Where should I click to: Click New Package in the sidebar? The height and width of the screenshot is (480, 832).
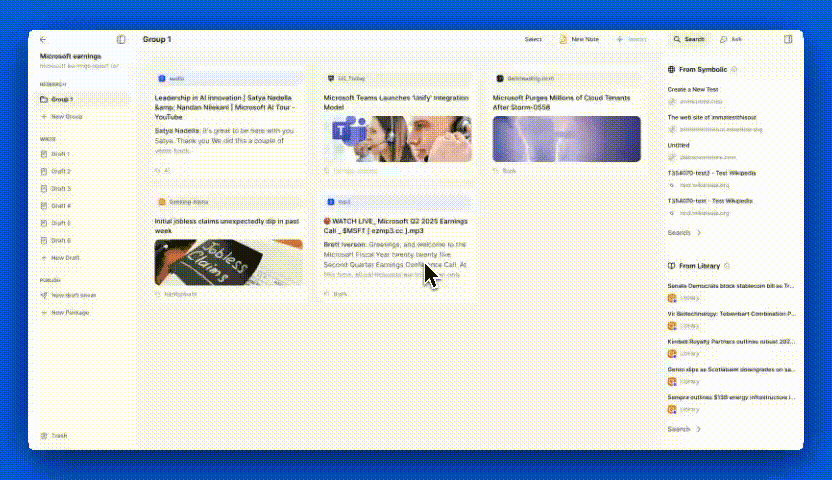(x=70, y=313)
